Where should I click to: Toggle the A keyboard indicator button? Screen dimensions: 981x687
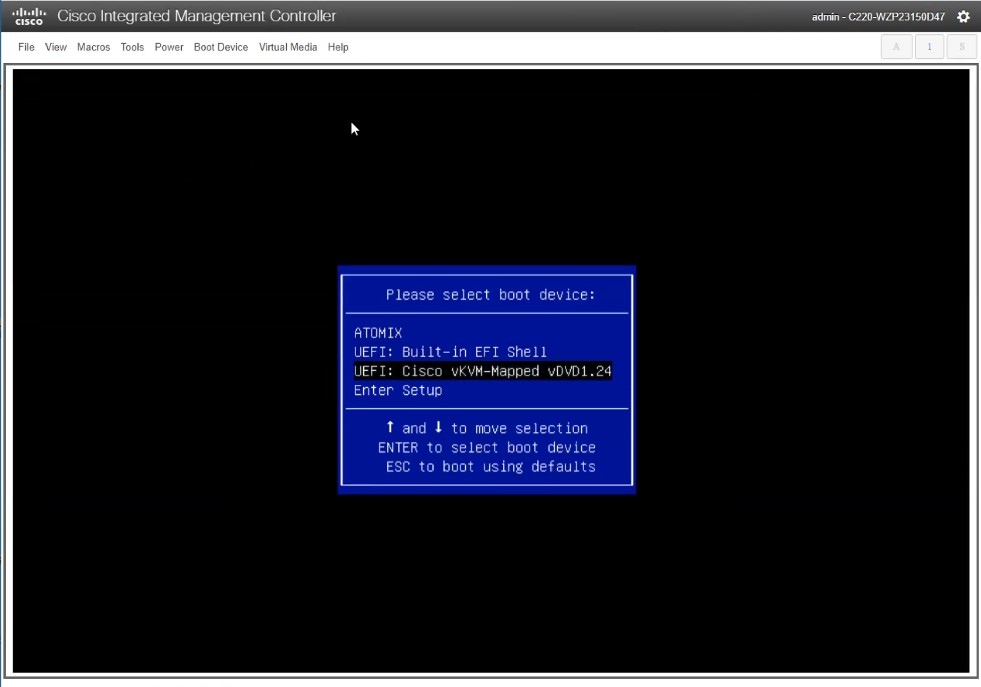[x=897, y=47]
